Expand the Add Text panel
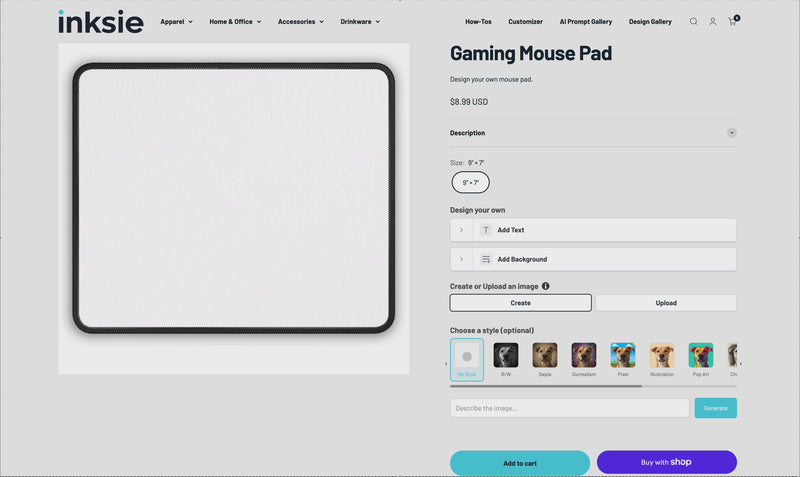This screenshot has width=800, height=477. point(593,230)
